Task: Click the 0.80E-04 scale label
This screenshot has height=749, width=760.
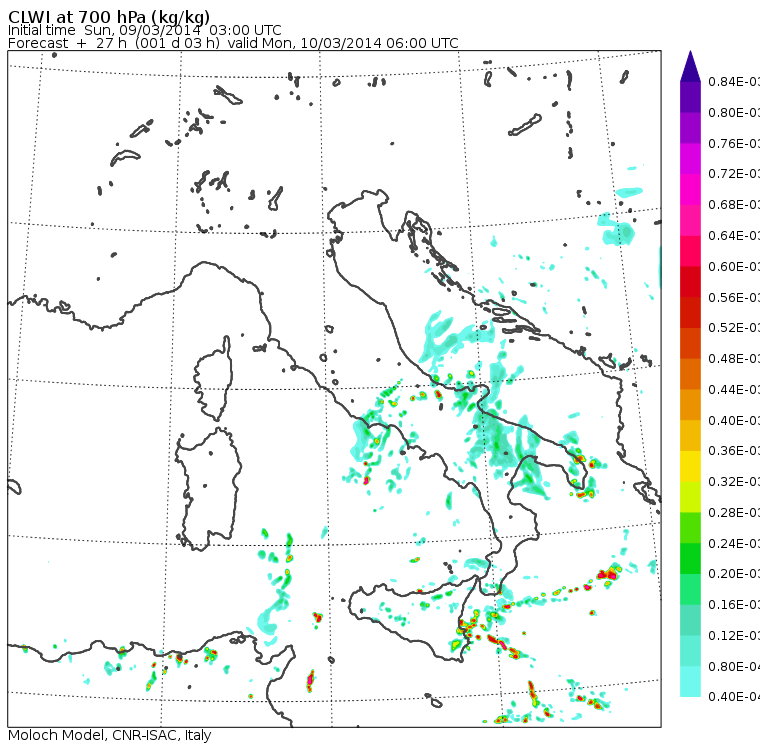Action: pyautogui.click(x=734, y=667)
